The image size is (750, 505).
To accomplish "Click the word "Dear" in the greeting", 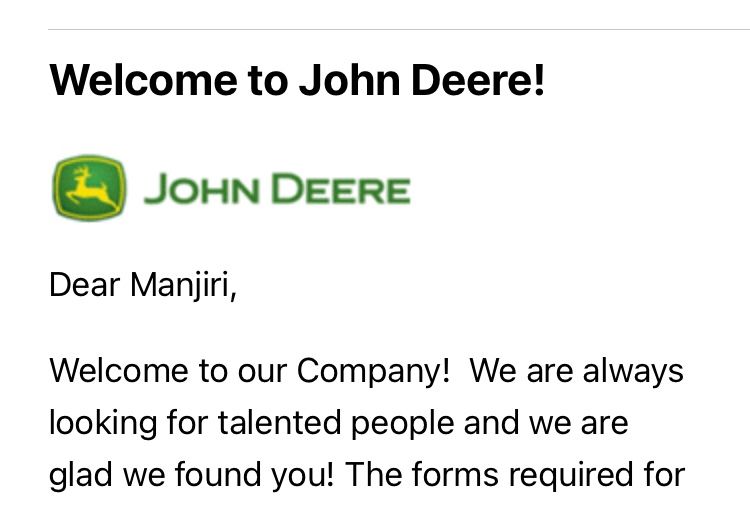I will 84,285.
